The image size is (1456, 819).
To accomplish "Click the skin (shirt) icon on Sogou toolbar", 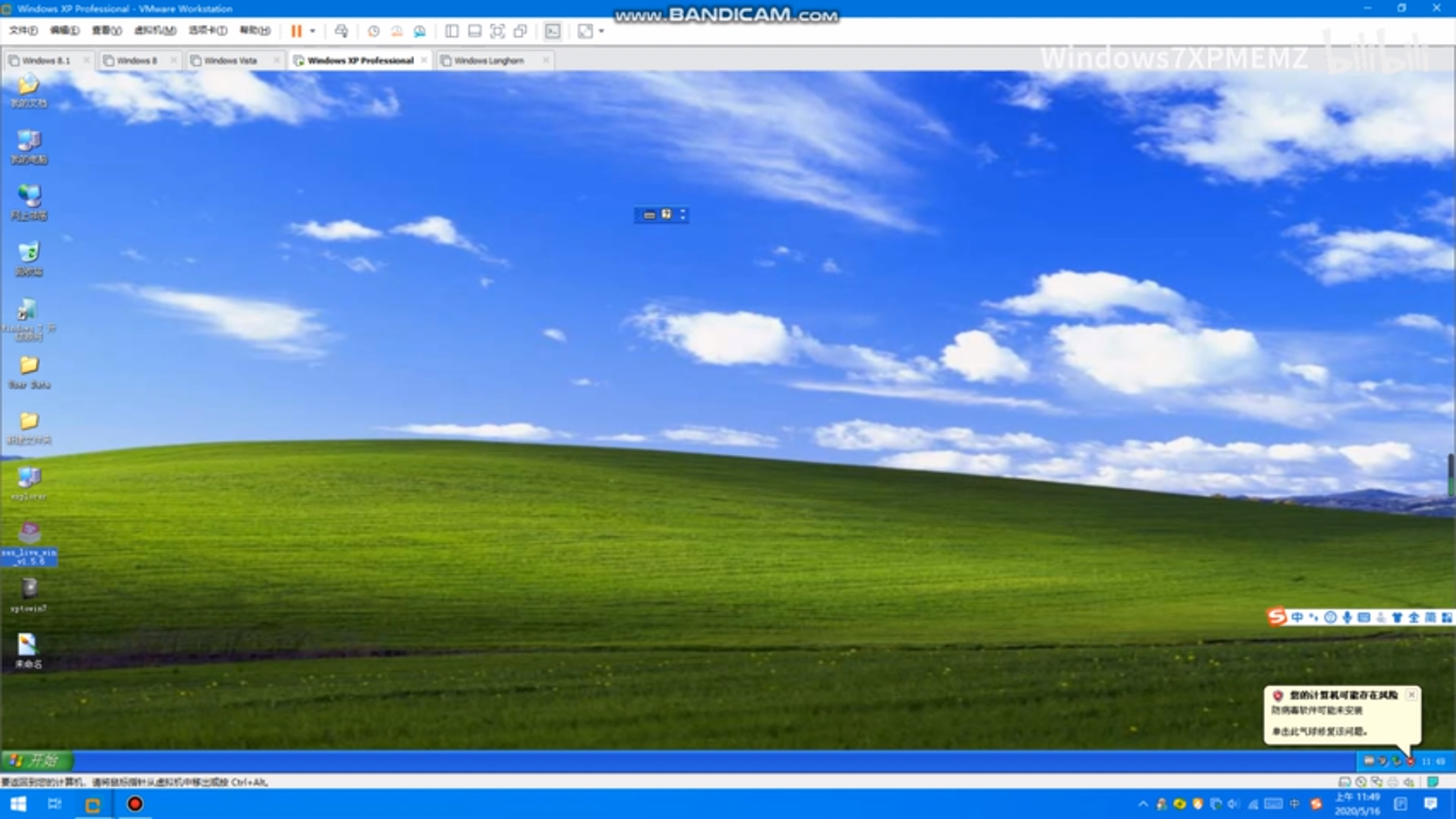I will [1397, 617].
